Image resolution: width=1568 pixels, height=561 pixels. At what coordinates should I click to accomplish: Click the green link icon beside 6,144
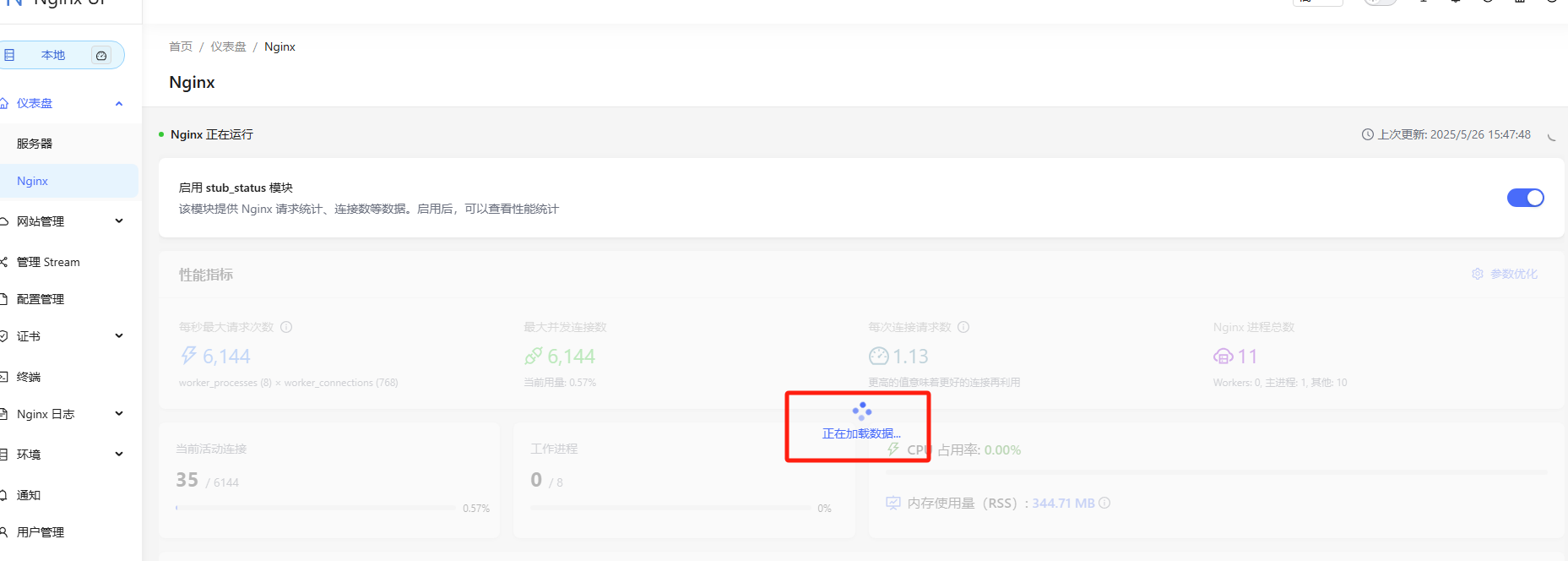(x=534, y=356)
